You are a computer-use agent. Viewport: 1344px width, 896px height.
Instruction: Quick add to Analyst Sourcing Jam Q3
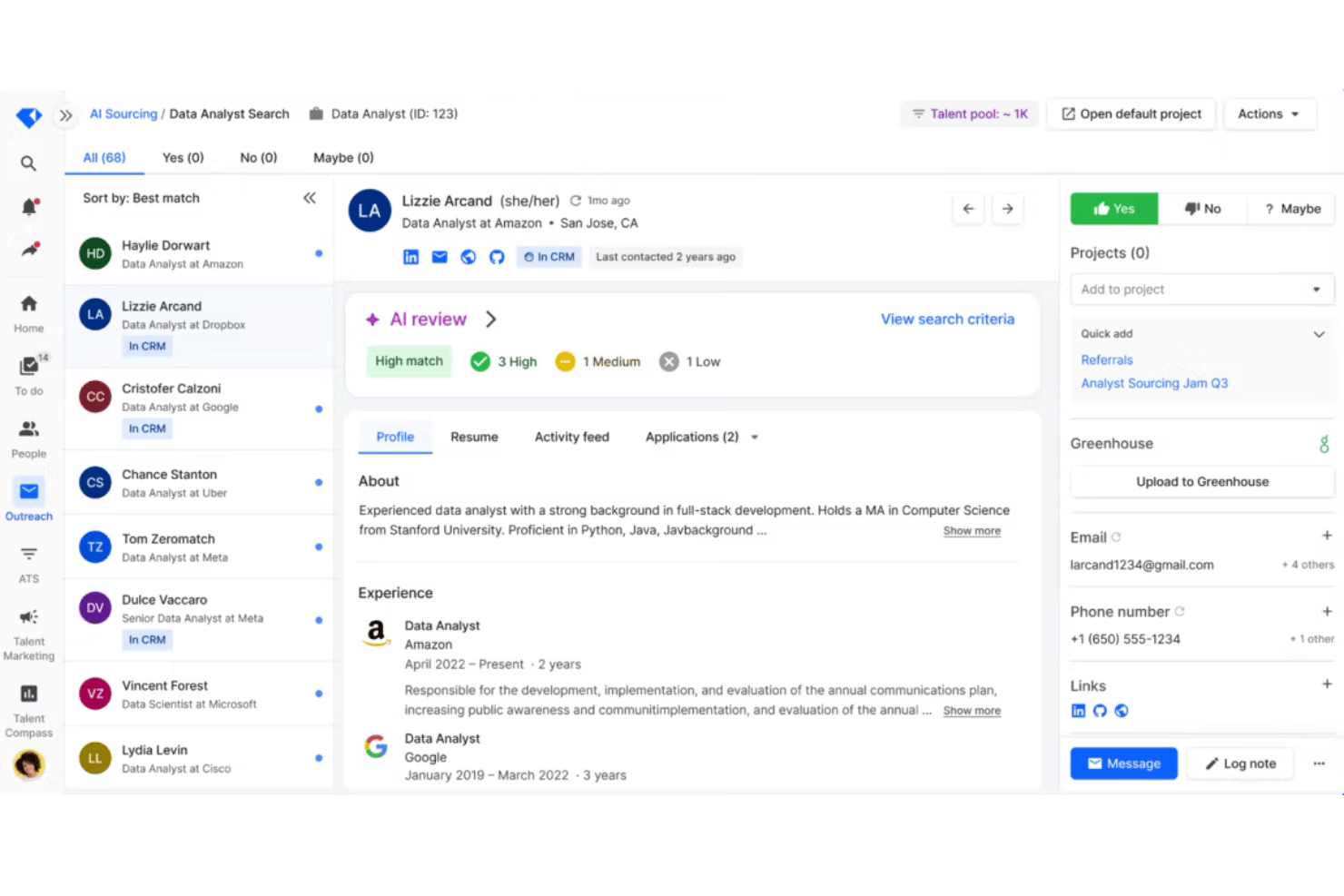pyautogui.click(x=1154, y=384)
